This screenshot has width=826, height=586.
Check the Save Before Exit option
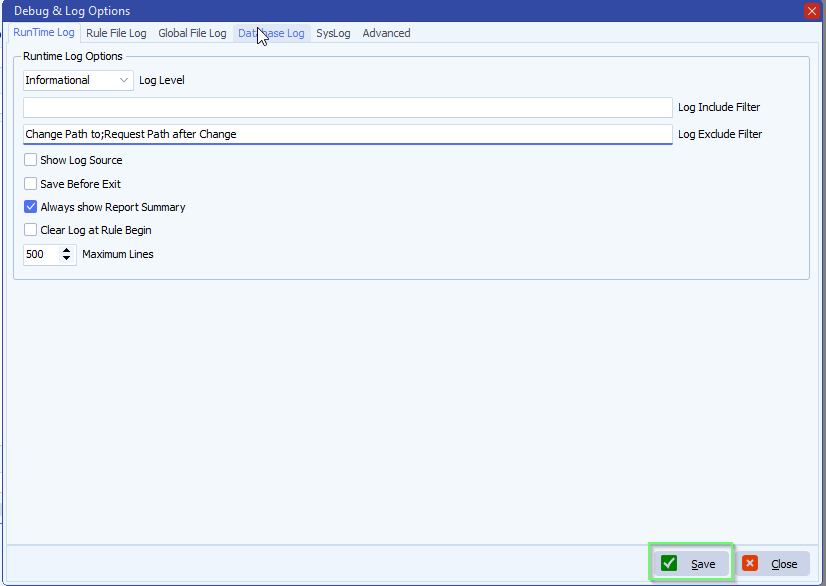[x=31, y=184]
